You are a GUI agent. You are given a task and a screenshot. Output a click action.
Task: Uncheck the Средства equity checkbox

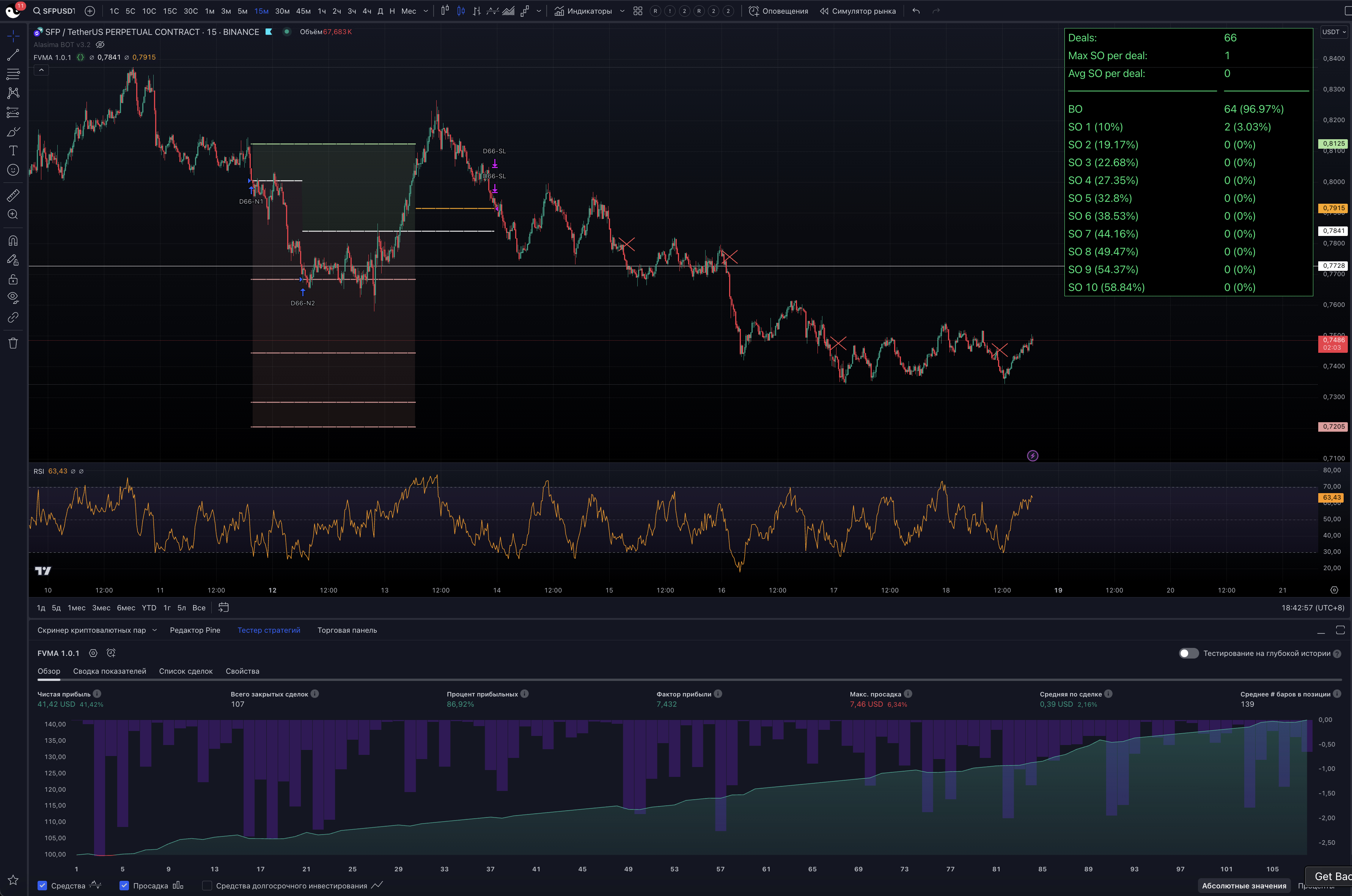42,885
